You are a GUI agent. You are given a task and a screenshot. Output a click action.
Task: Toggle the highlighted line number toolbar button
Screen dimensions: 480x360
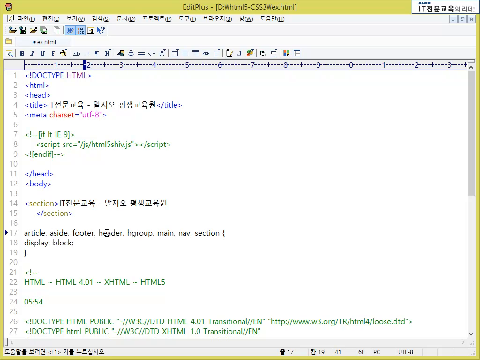coord(81,31)
